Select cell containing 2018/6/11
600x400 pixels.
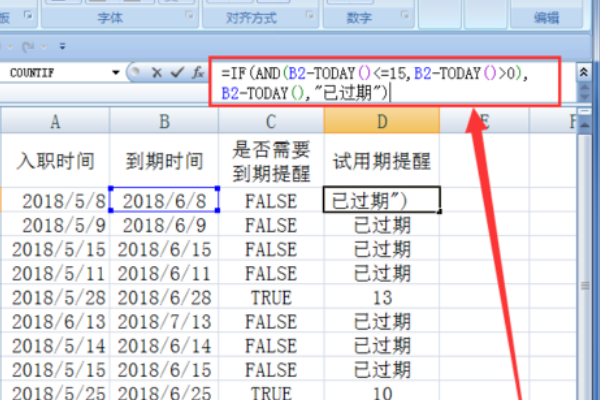pyautogui.click(x=164, y=272)
